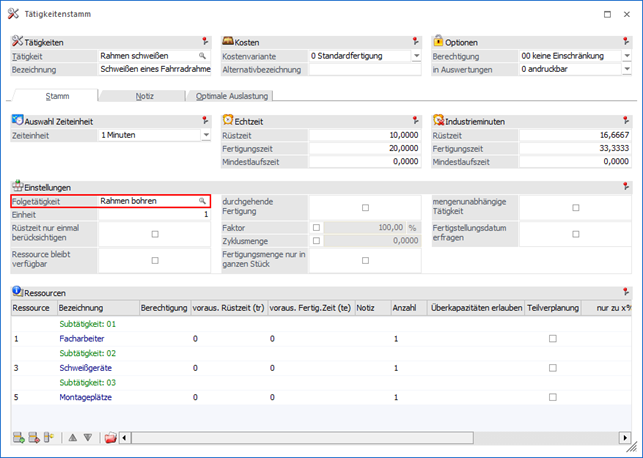Click the red folder icon in bottom toolbar

[110, 437]
